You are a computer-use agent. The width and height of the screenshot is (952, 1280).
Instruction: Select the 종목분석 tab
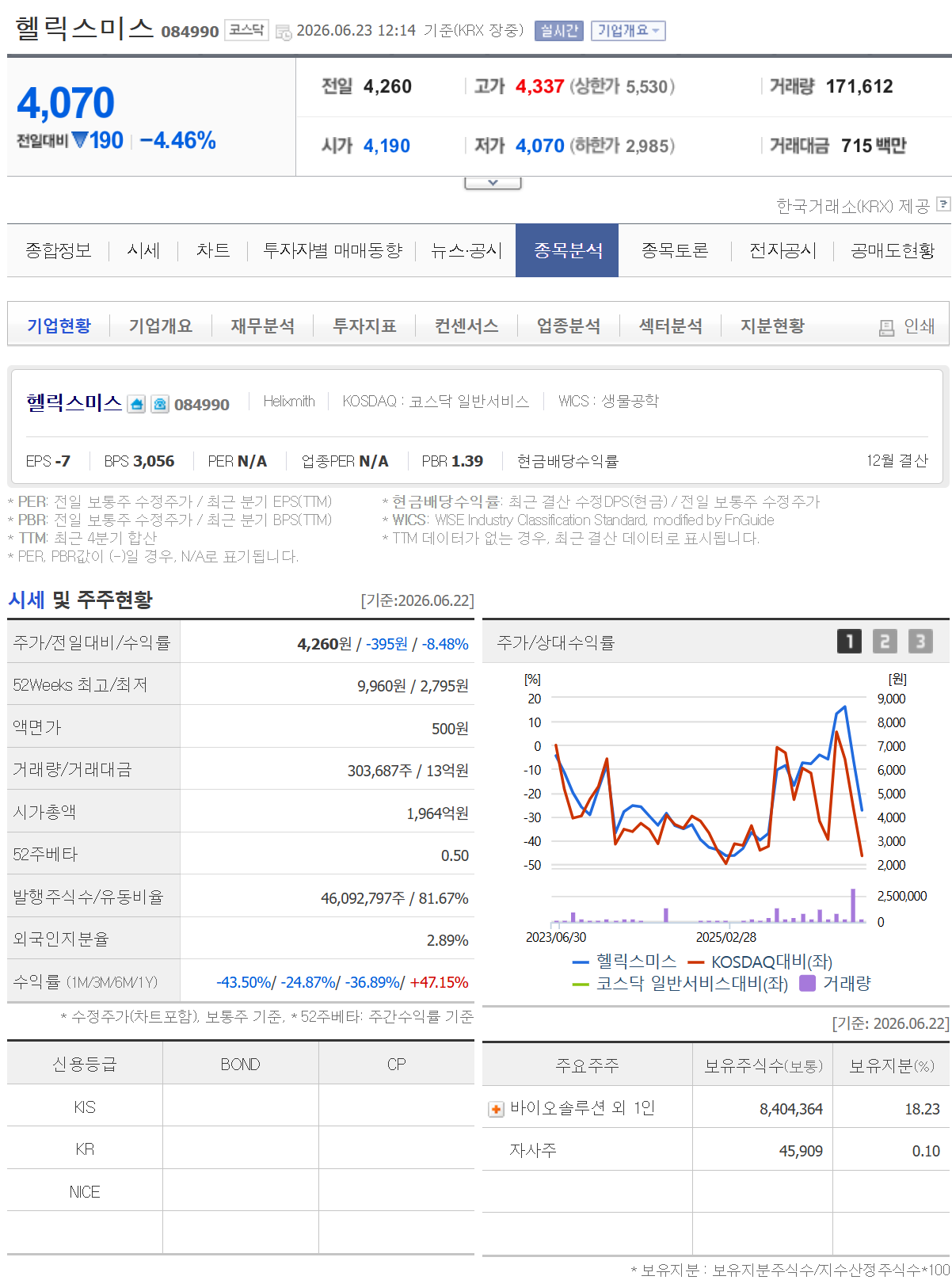point(567,250)
